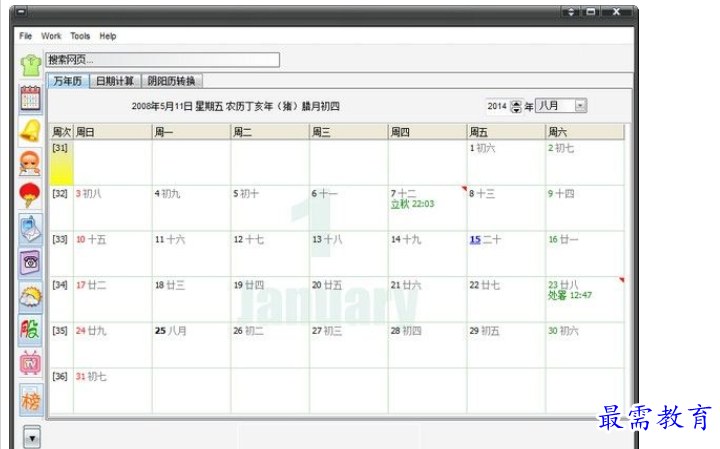Image resolution: width=720 pixels, height=449 pixels.
Task: Open the purple telephone icon
Action: click(x=31, y=263)
